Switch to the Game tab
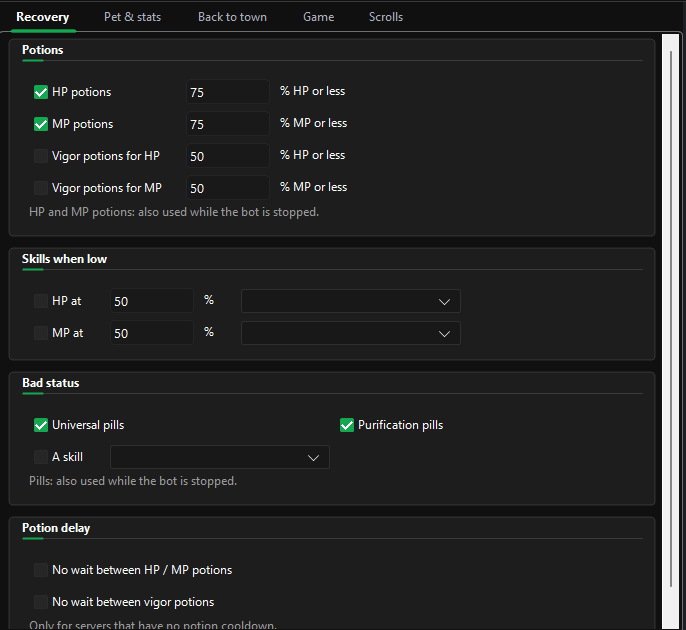This screenshot has width=686, height=630. 318,17
